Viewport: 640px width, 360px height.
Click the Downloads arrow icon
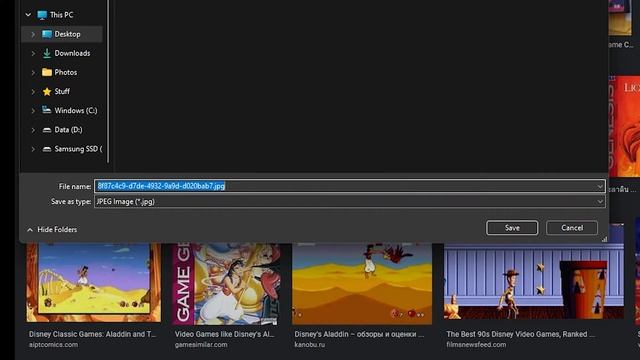tap(47, 53)
